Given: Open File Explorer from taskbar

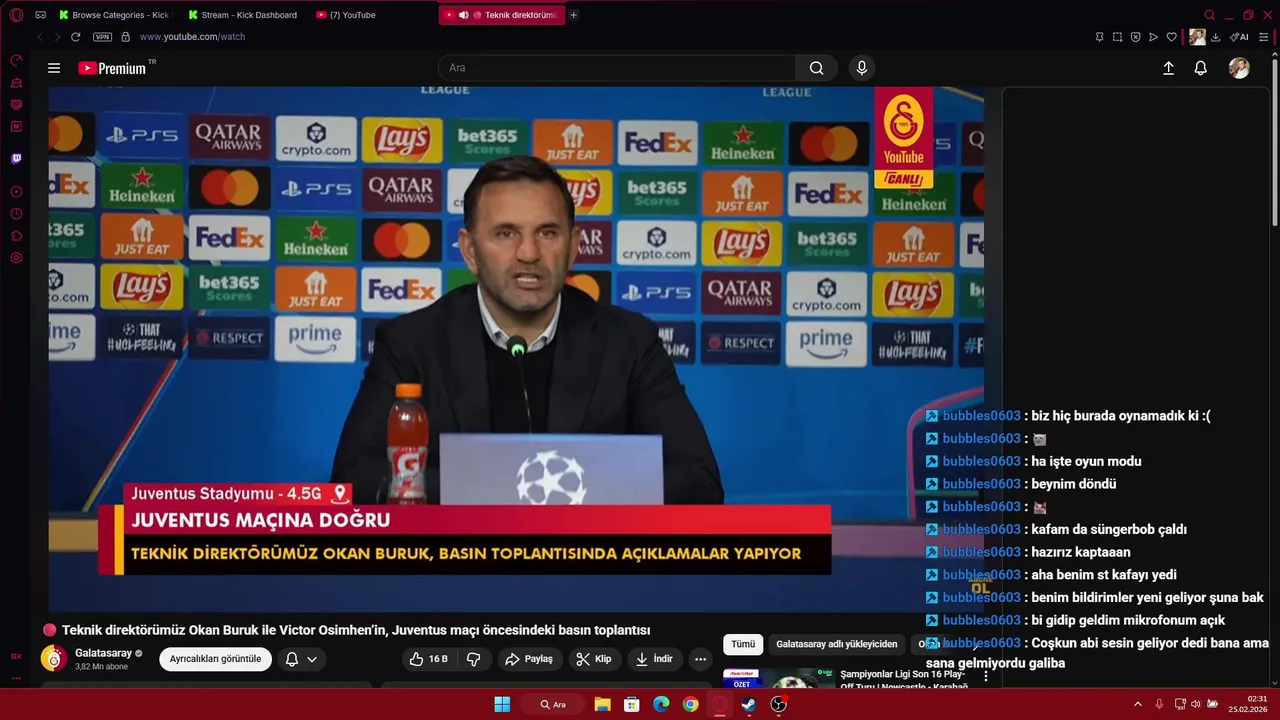Looking at the screenshot, I should pos(603,704).
